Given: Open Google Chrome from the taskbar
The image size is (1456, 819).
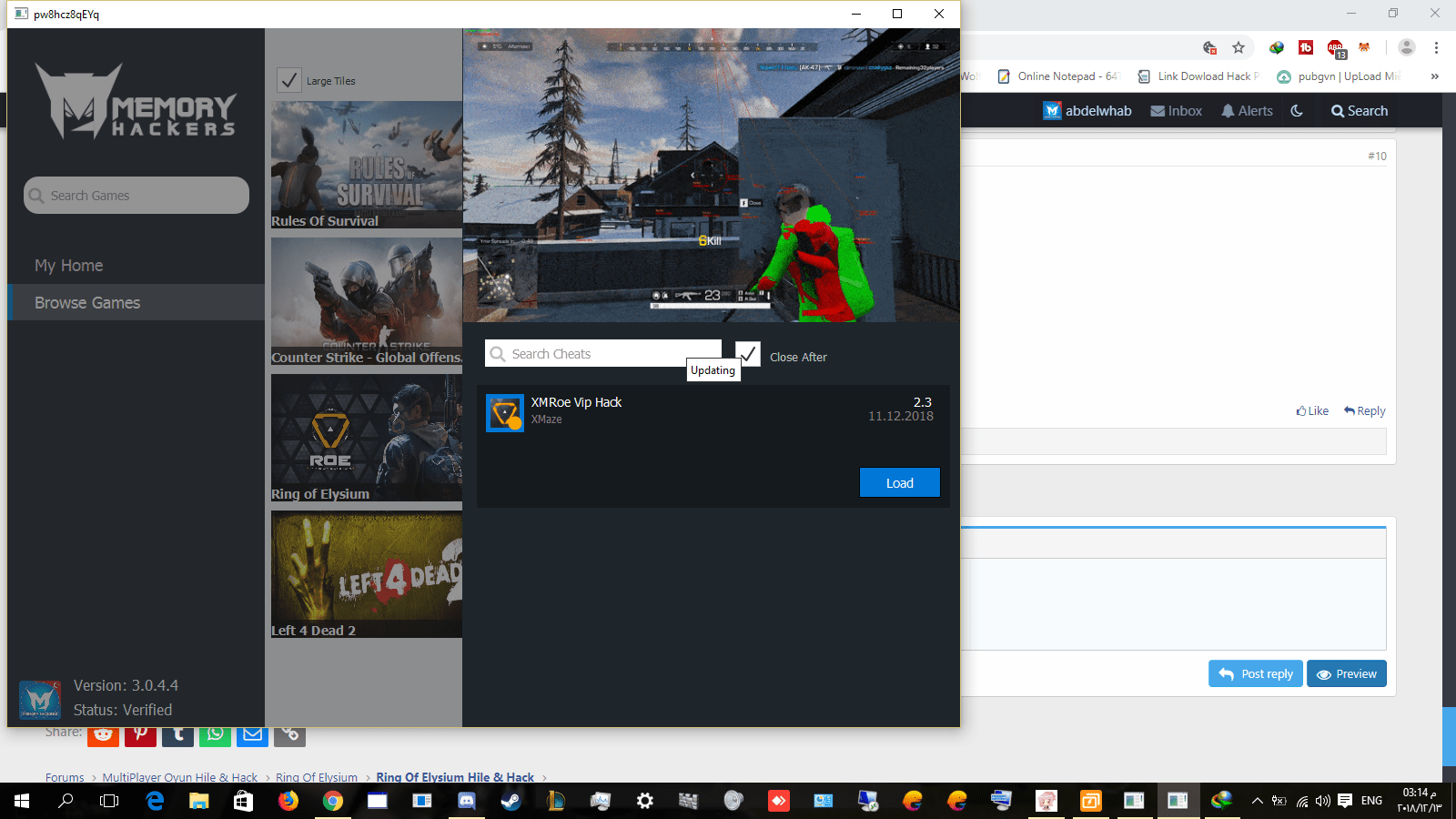Looking at the screenshot, I should pos(333,801).
